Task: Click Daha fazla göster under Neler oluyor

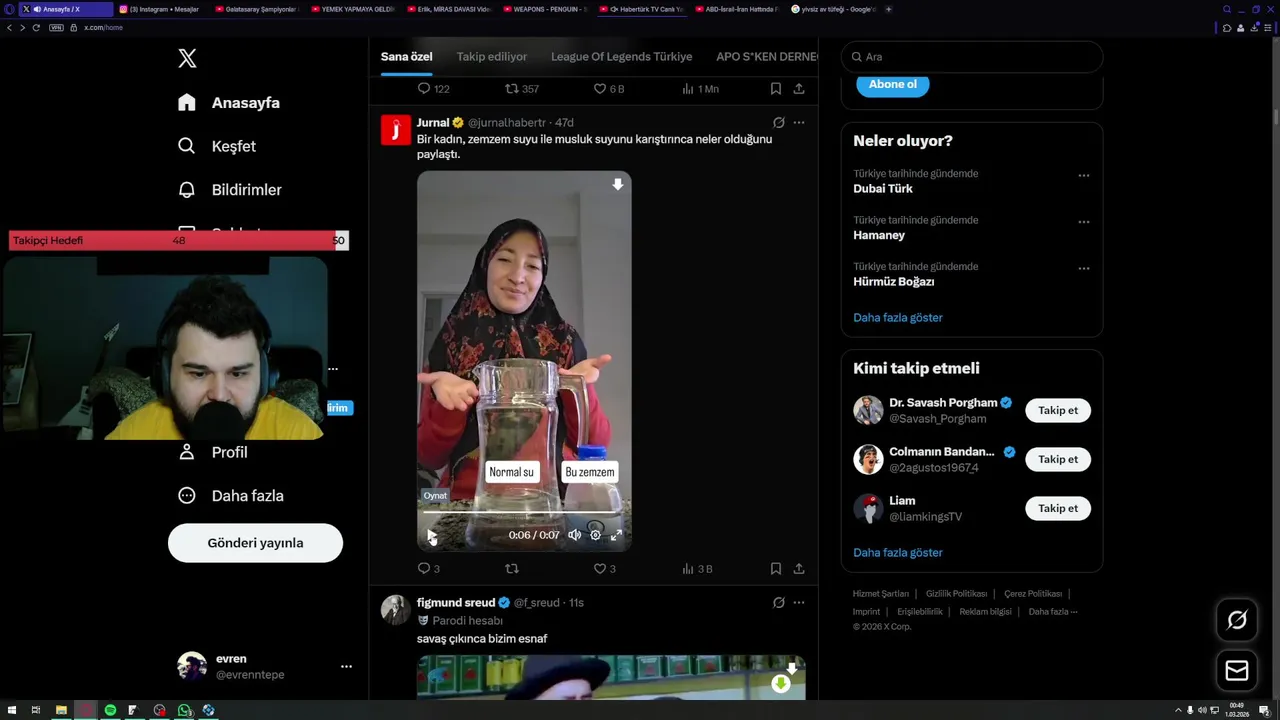Action: pyautogui.click(x=898, y=317)
